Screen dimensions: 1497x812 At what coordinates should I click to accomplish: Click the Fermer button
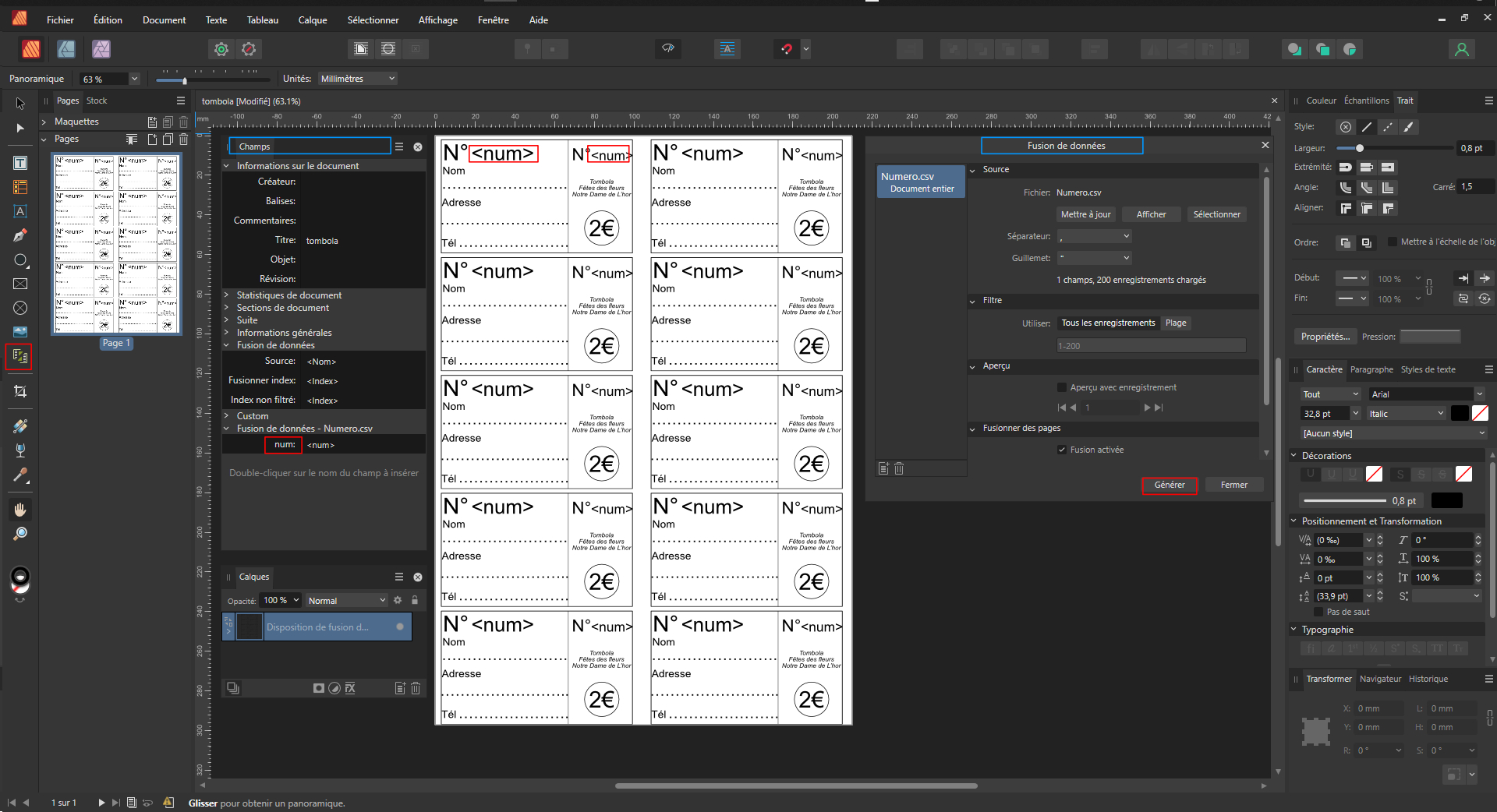pyautogui.click(x=1233, y=485)
